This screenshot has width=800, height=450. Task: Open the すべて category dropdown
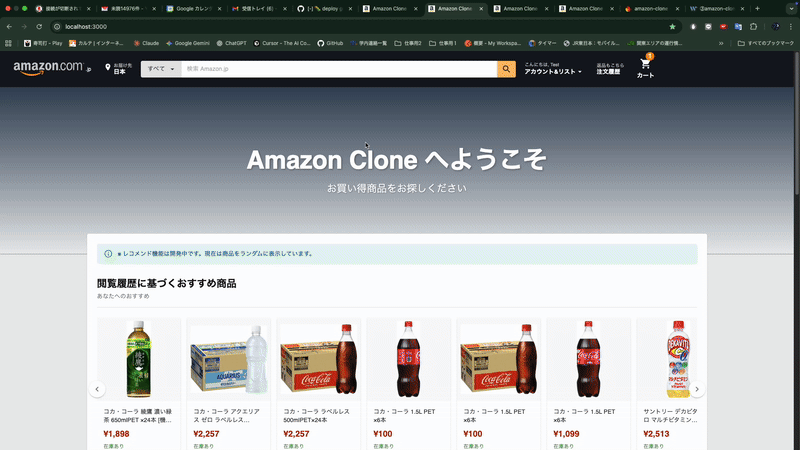click(x=161, y=69)
